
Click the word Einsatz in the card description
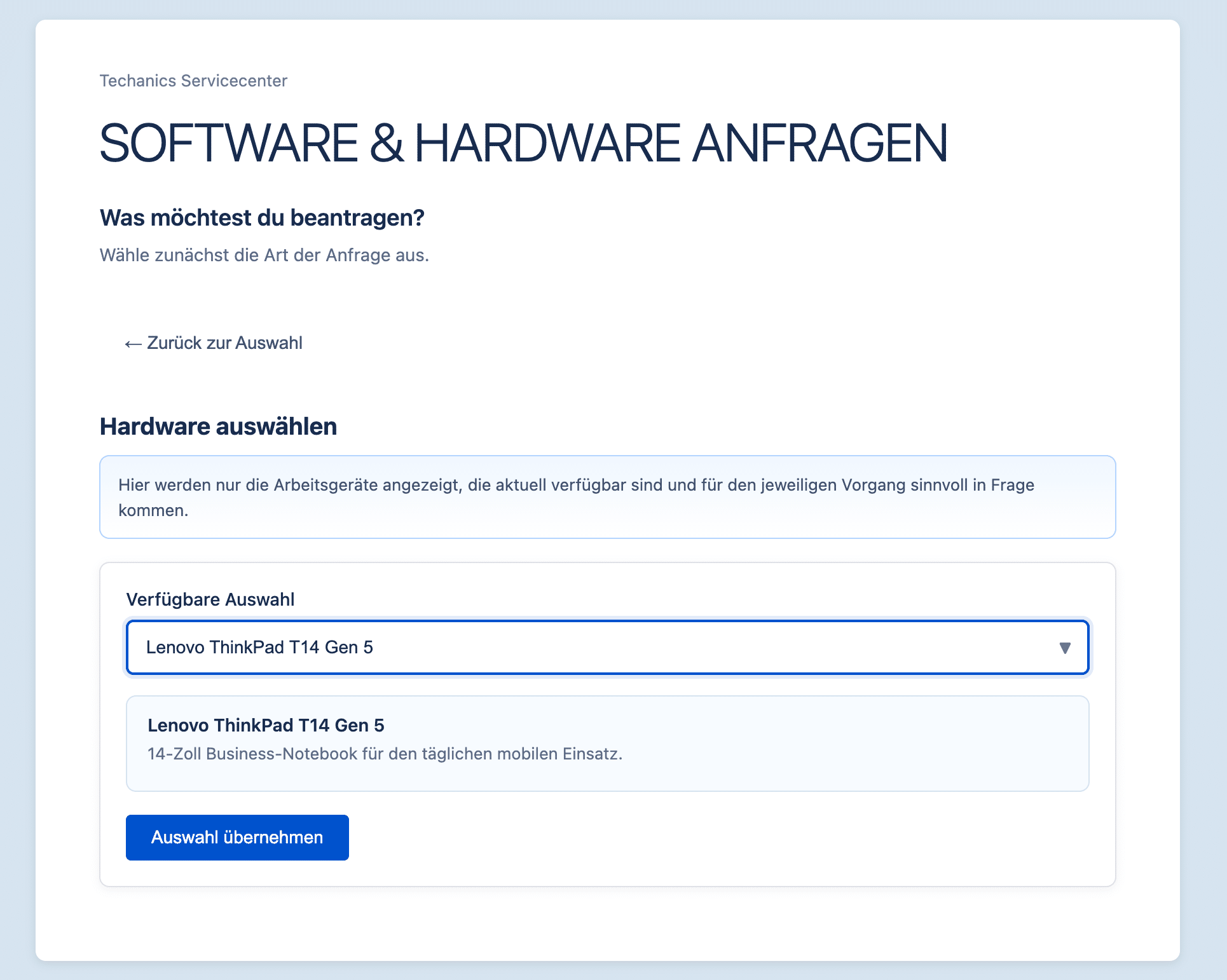point(591,754)
